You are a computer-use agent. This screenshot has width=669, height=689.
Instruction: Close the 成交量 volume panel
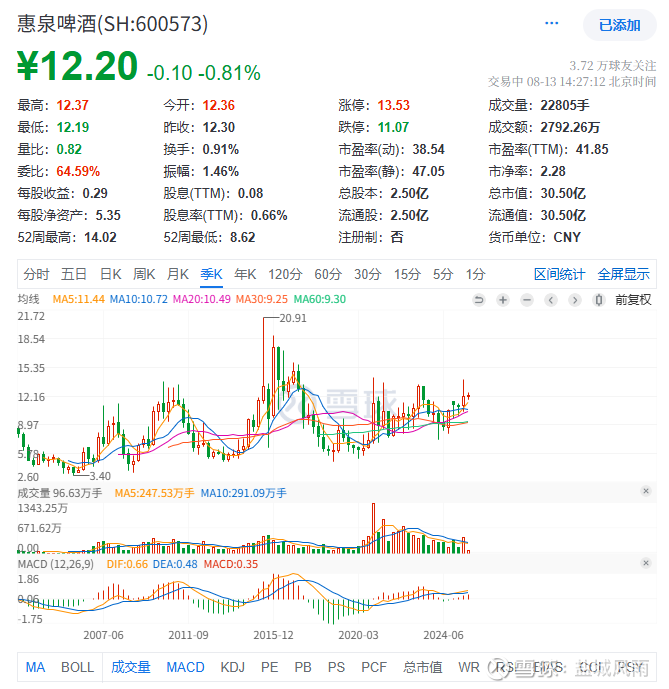[646, 491]
